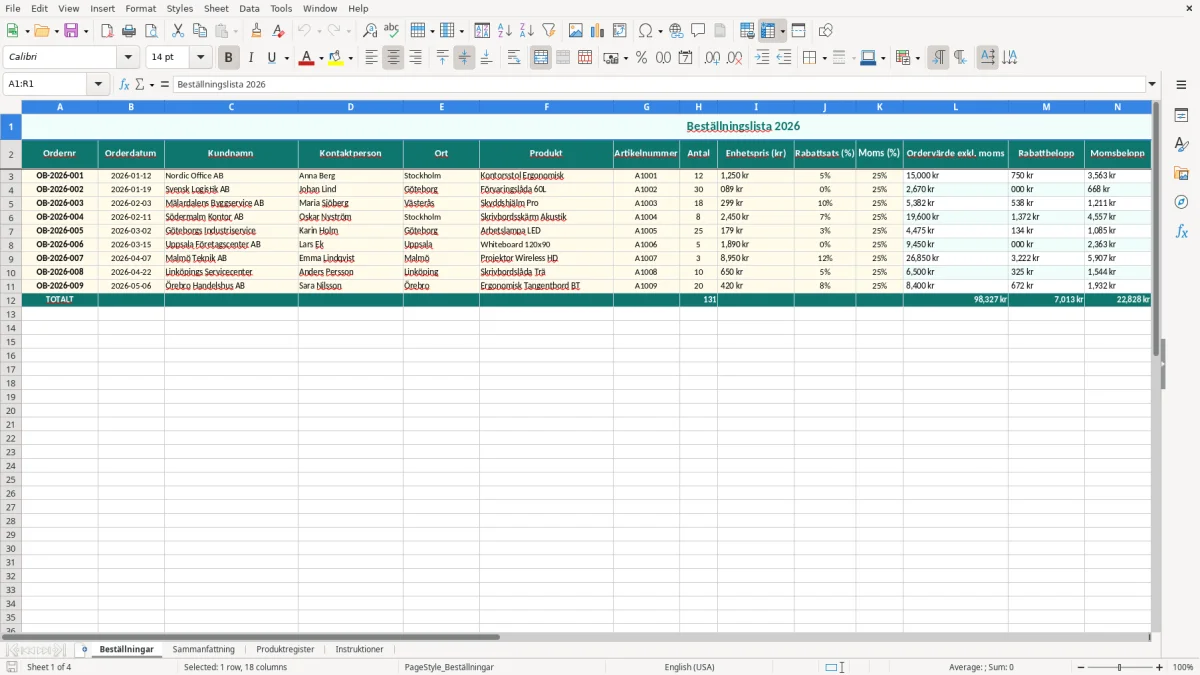The image size is (1200, 675).
Task: Expand the Name Box dropdown arrow
Action: 99,84
